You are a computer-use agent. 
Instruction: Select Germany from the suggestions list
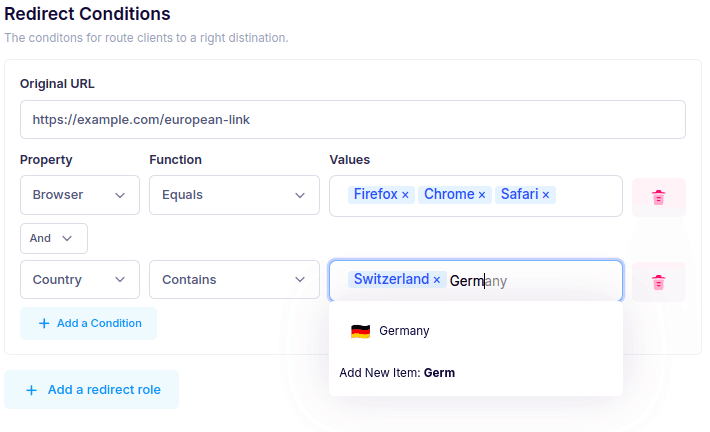click(x=404, y=331)
